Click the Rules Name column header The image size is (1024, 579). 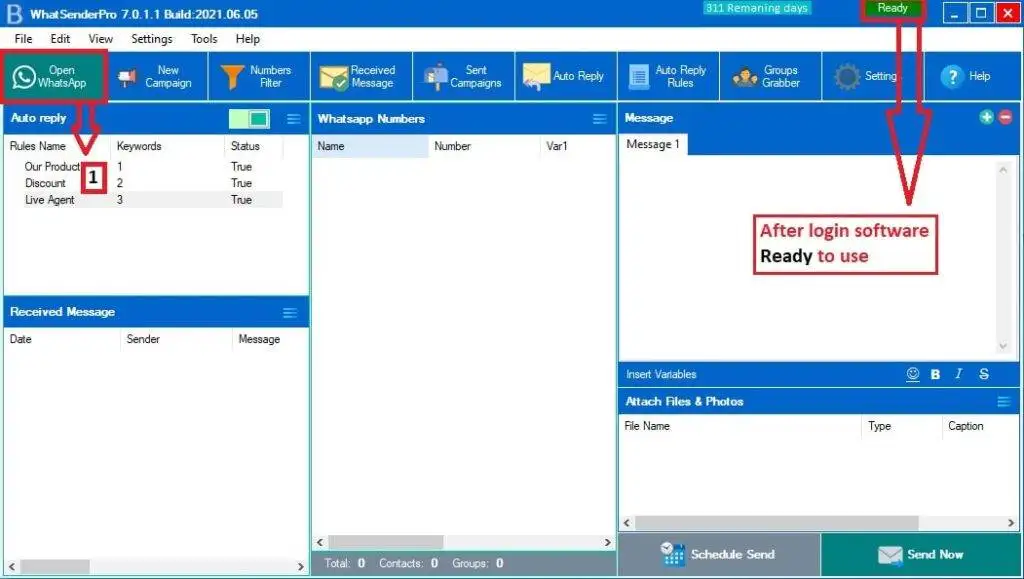tap(57, 146)
